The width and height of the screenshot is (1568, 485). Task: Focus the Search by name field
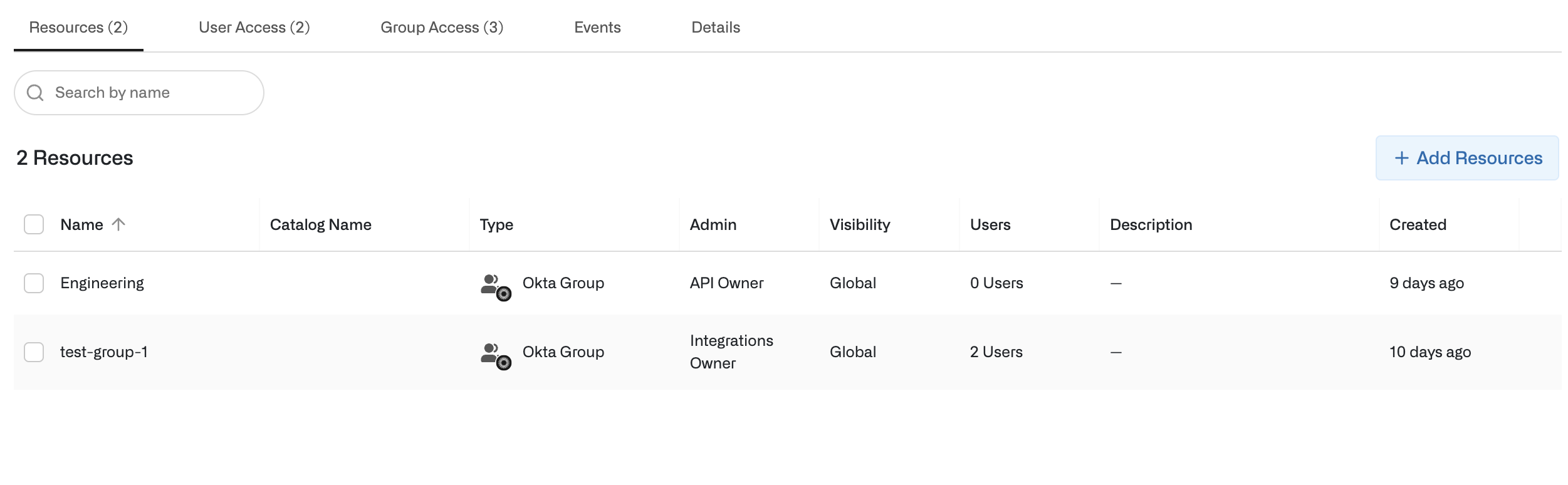tap(150, 93)
